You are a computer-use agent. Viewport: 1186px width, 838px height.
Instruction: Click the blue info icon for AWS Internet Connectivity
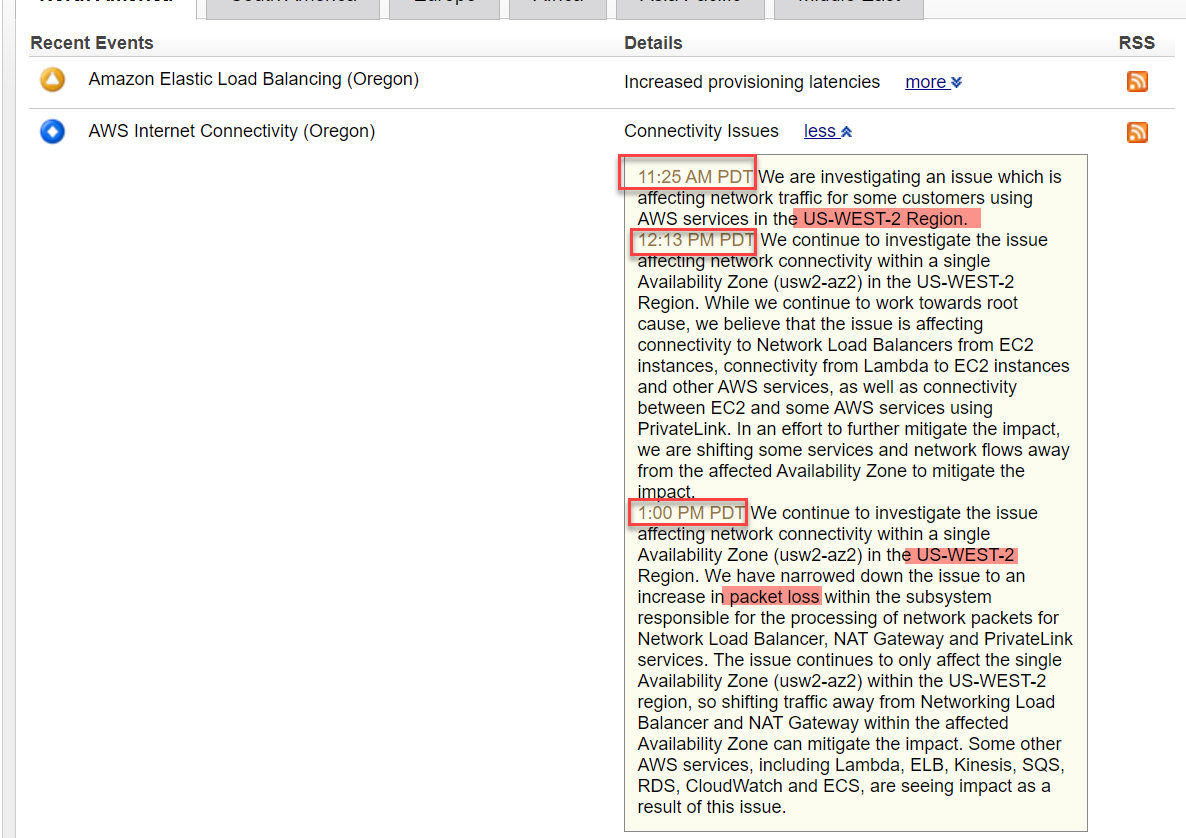[52, 132]
